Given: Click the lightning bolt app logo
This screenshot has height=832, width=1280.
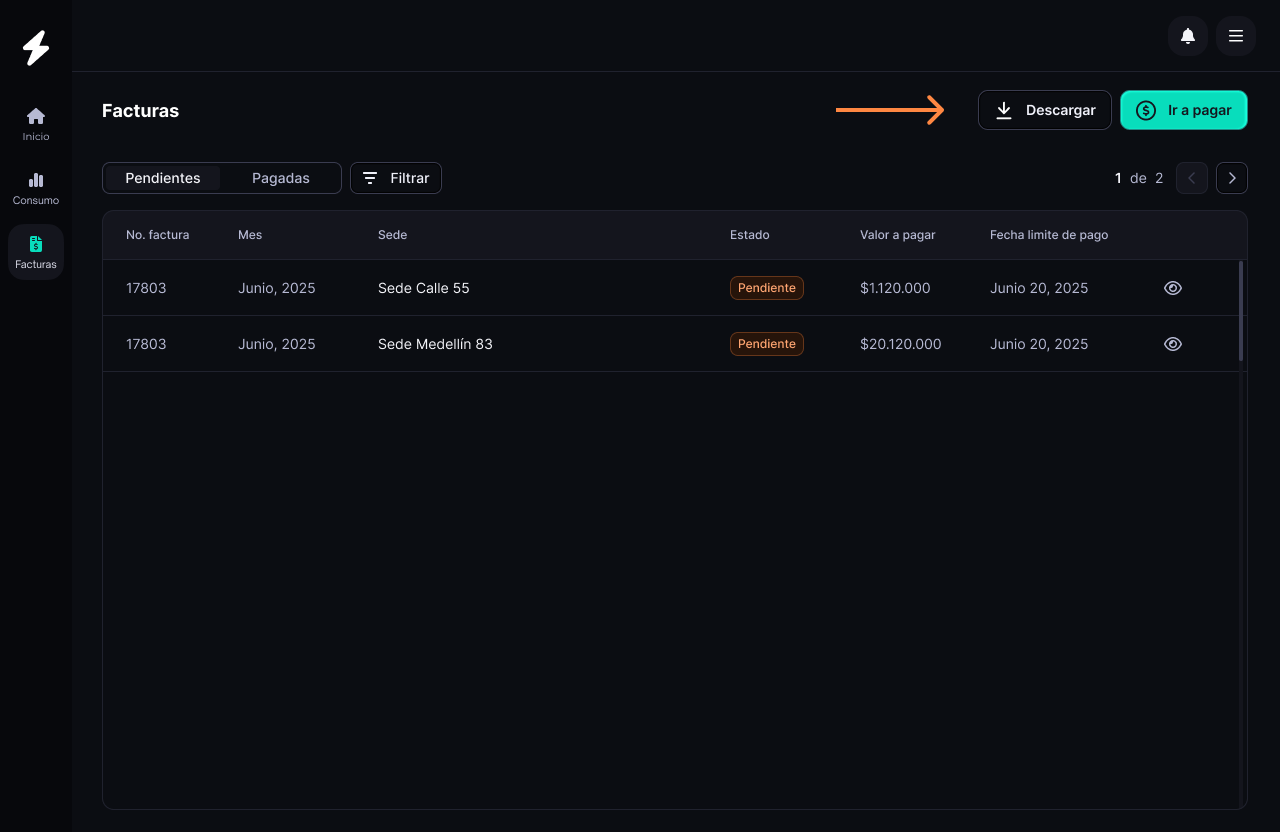Looking at the screenshot, I should tap(36, 48).
